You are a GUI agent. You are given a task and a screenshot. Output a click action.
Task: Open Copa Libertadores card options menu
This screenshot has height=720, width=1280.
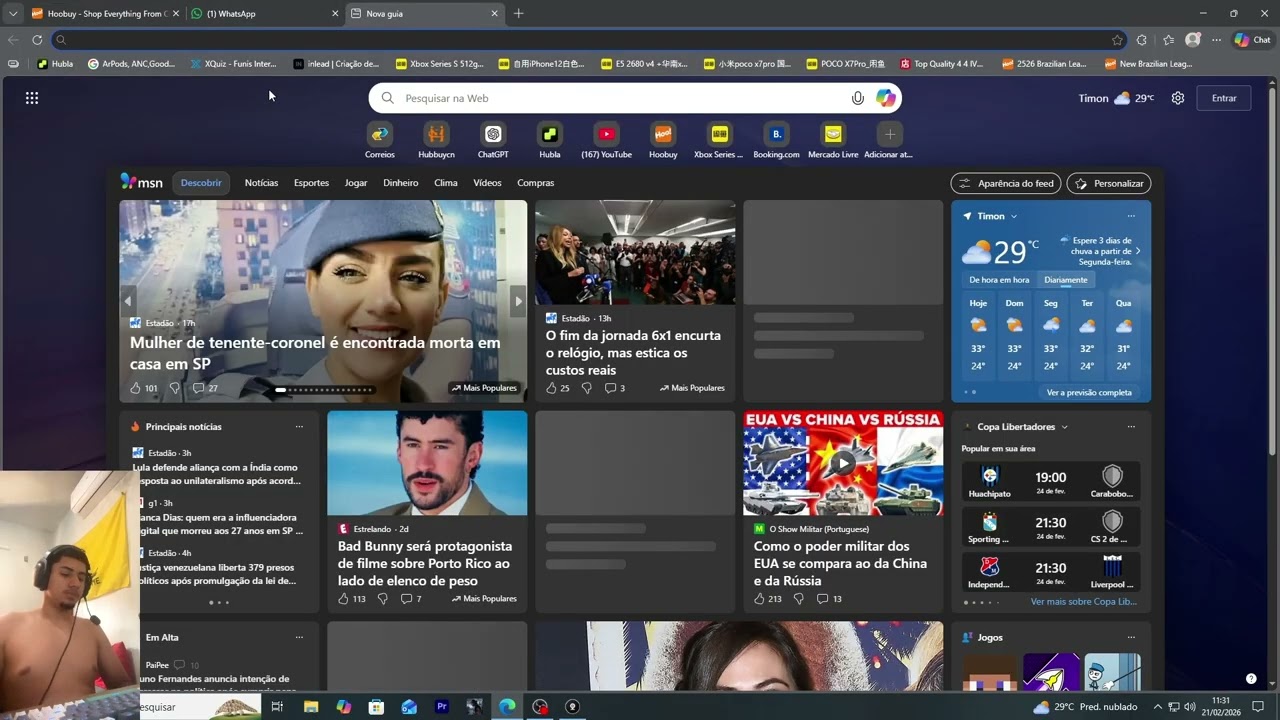[1131, 427]
